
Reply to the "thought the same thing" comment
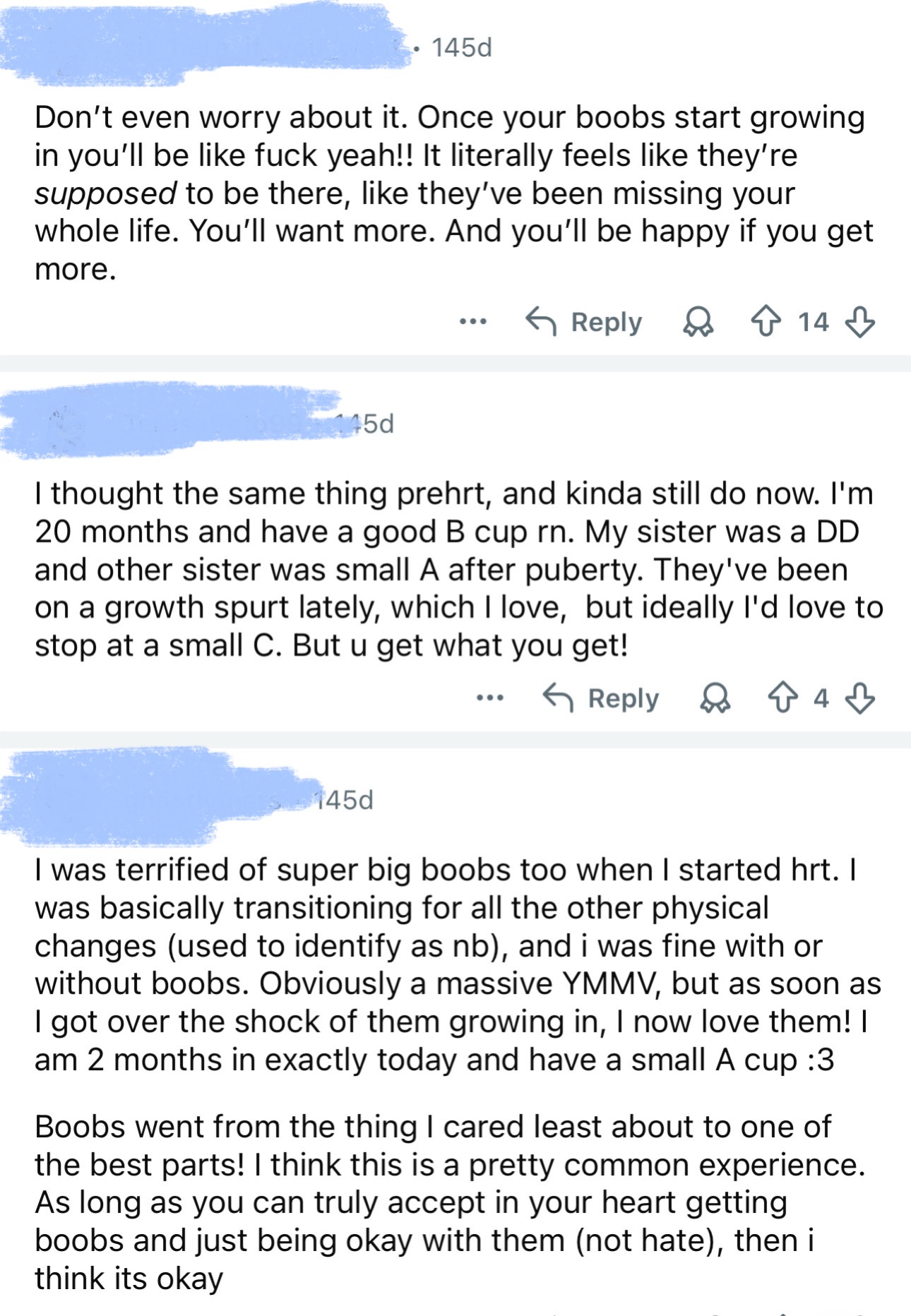point(623,699)
